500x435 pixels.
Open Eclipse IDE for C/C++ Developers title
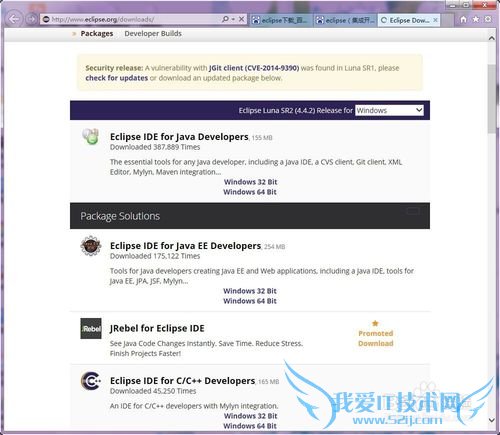click(x=182, y=381)
